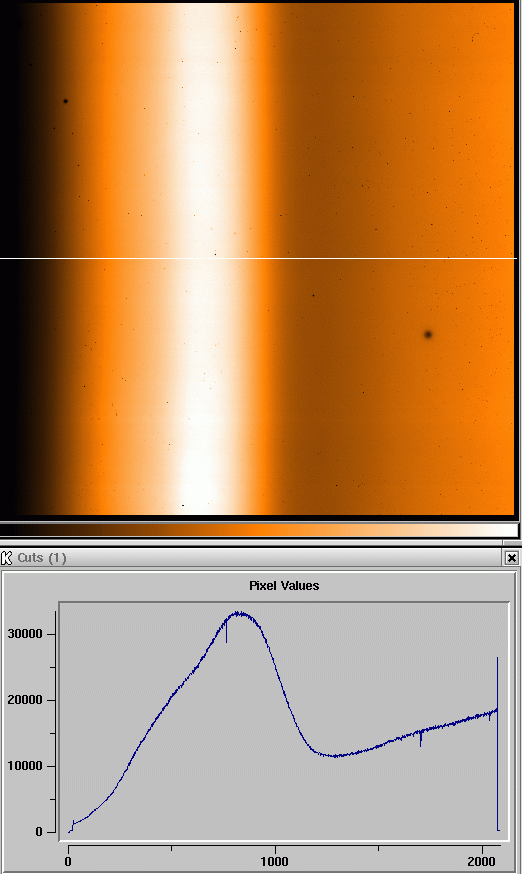
Task: Close the Cuts (1) window
Action: (x=511, y=557)
